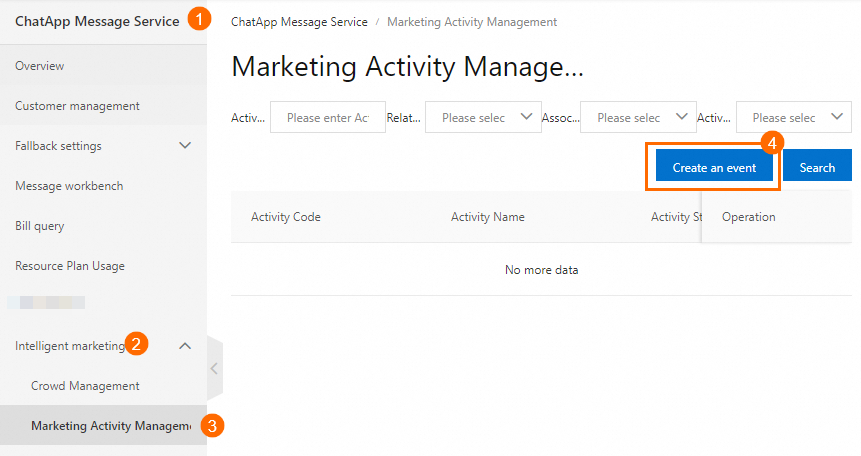
Task: Click ChatApp Message Service breadcrumb link
Action: pos(299,21)
